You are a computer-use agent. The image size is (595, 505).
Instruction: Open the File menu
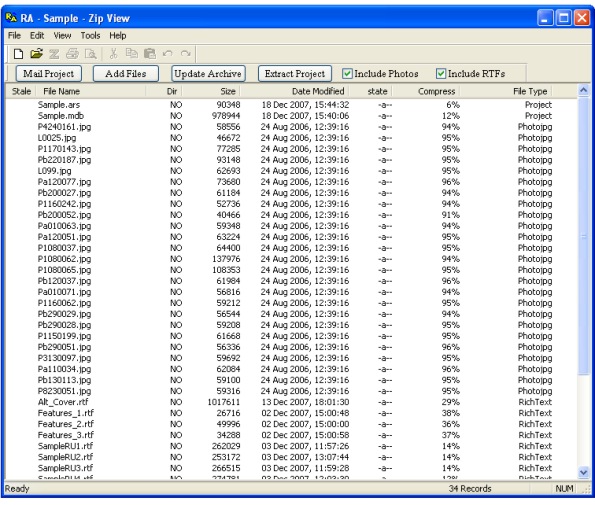14,36
